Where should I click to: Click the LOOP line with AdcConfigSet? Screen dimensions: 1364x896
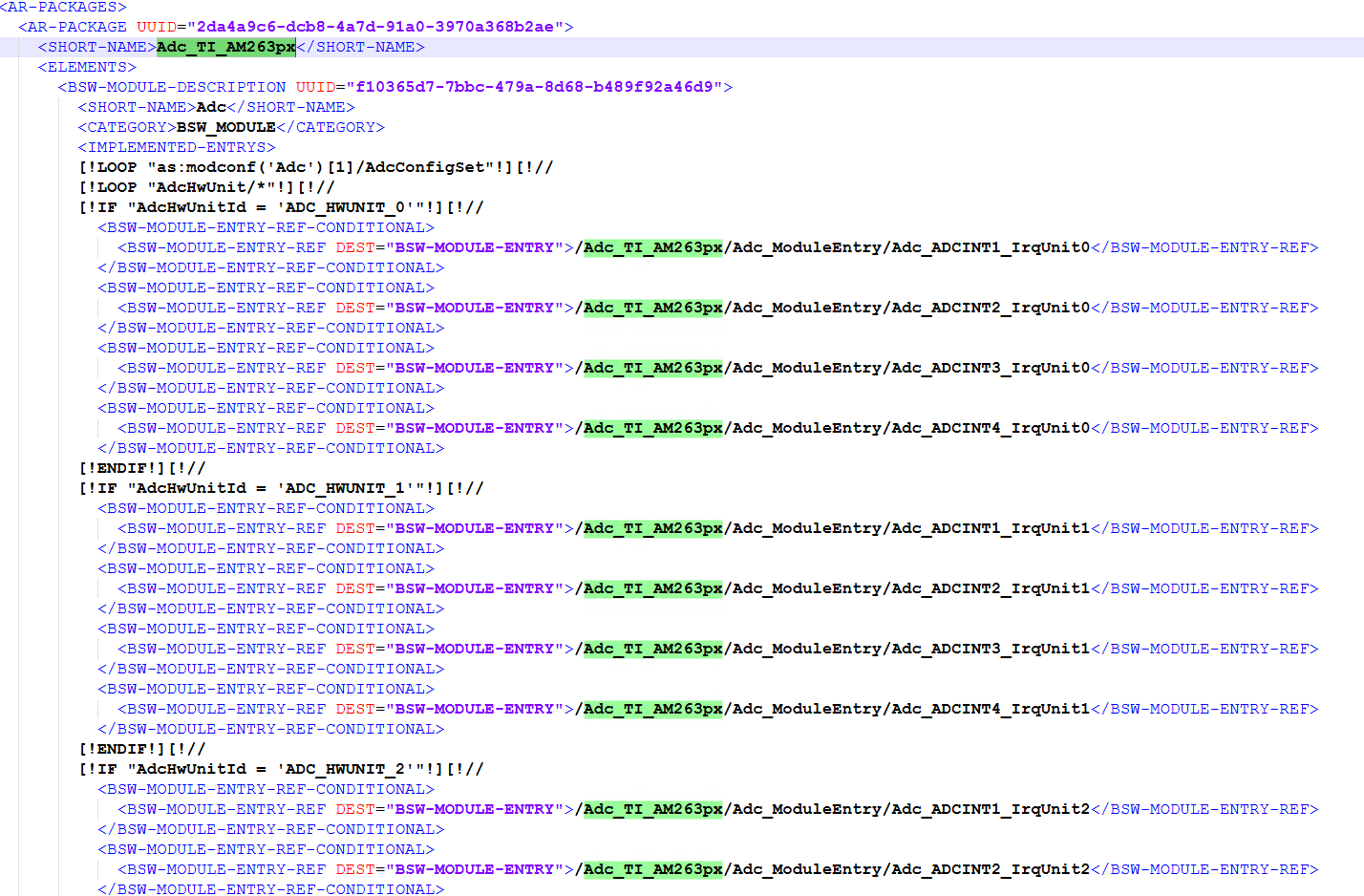click(x=316, y=167)
